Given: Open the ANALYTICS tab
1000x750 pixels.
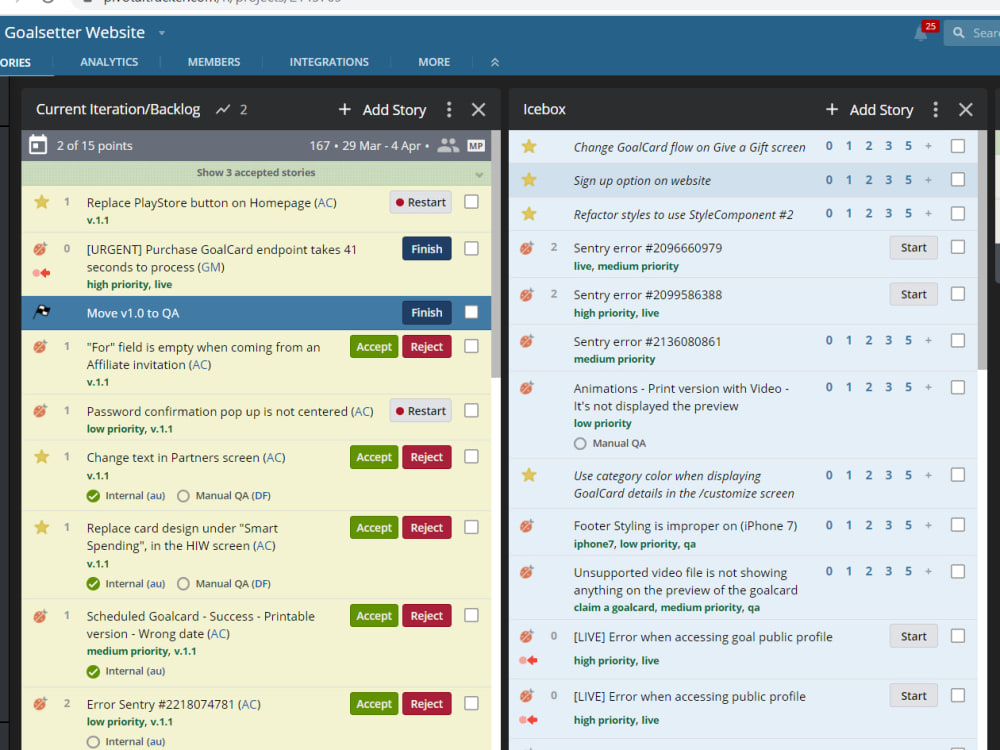Looking at the screenshot, I should point(109,62).
